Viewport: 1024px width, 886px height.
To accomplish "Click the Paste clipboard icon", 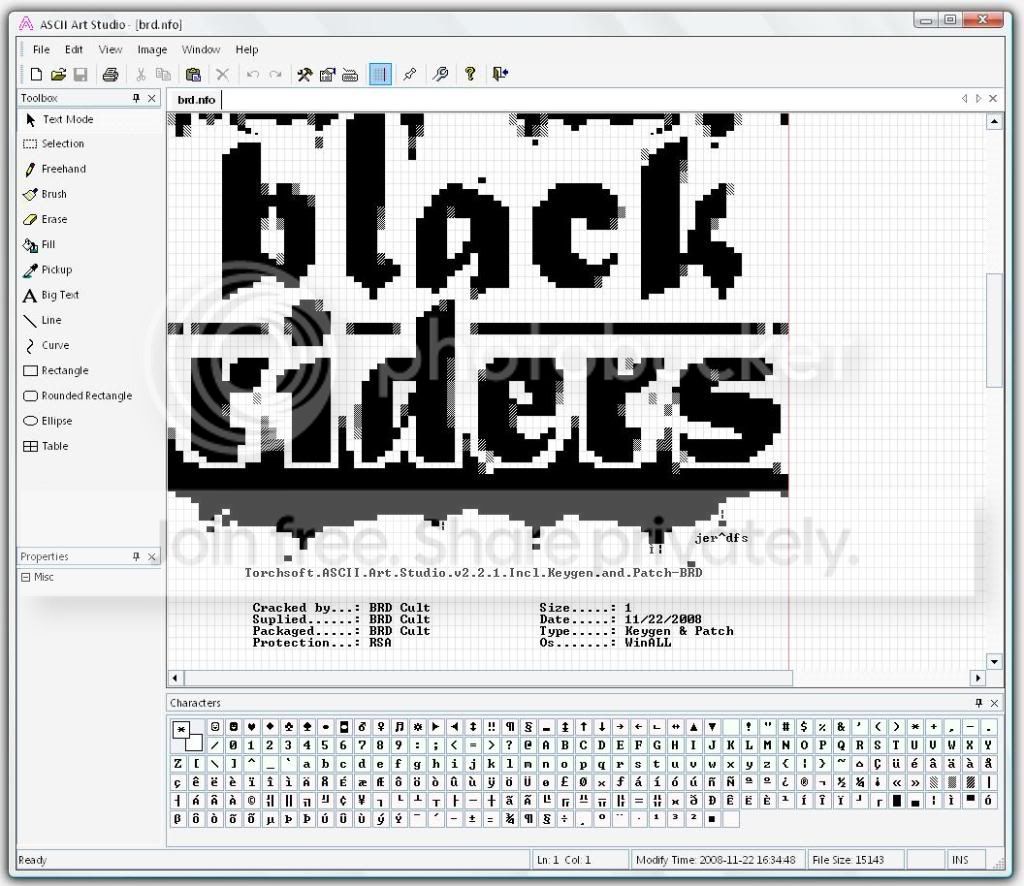I will point(193,74).
